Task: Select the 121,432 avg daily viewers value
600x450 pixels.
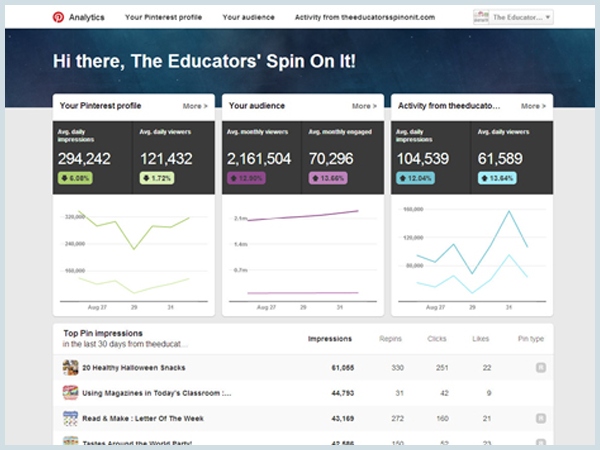Action: point(166,159)
